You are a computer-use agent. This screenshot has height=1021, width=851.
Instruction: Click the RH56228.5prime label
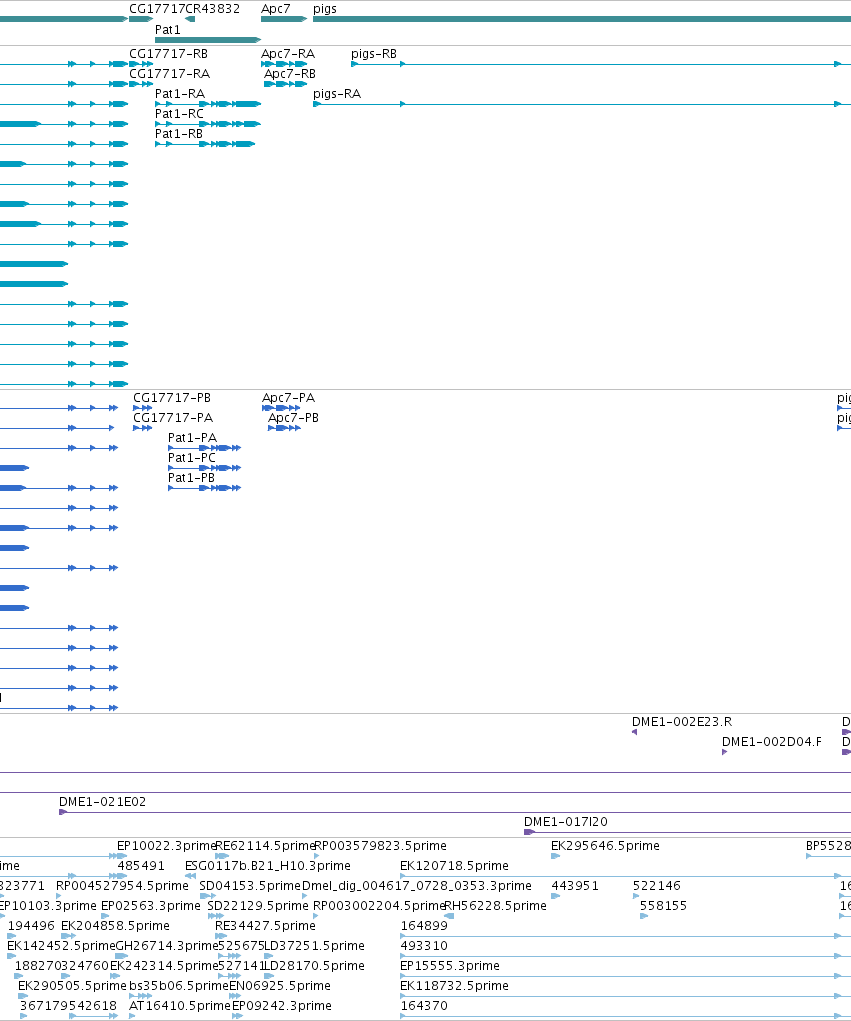pyautogui.click(x=495, y=906)
